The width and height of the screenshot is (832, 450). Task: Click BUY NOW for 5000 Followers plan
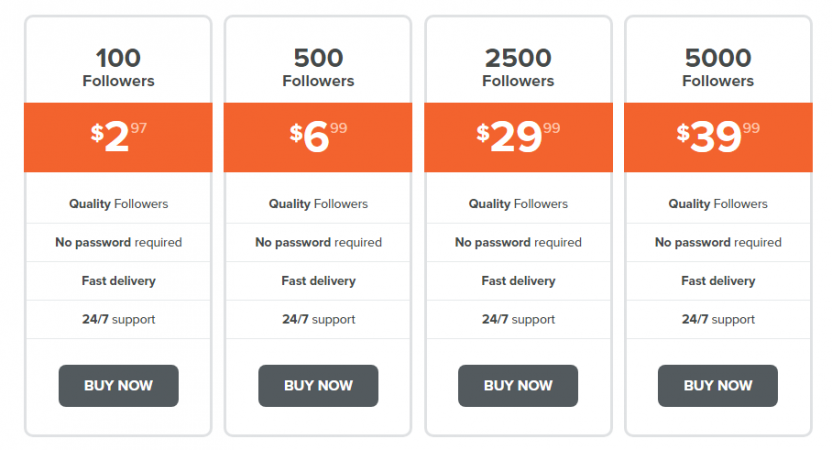(x=718, y=386)
